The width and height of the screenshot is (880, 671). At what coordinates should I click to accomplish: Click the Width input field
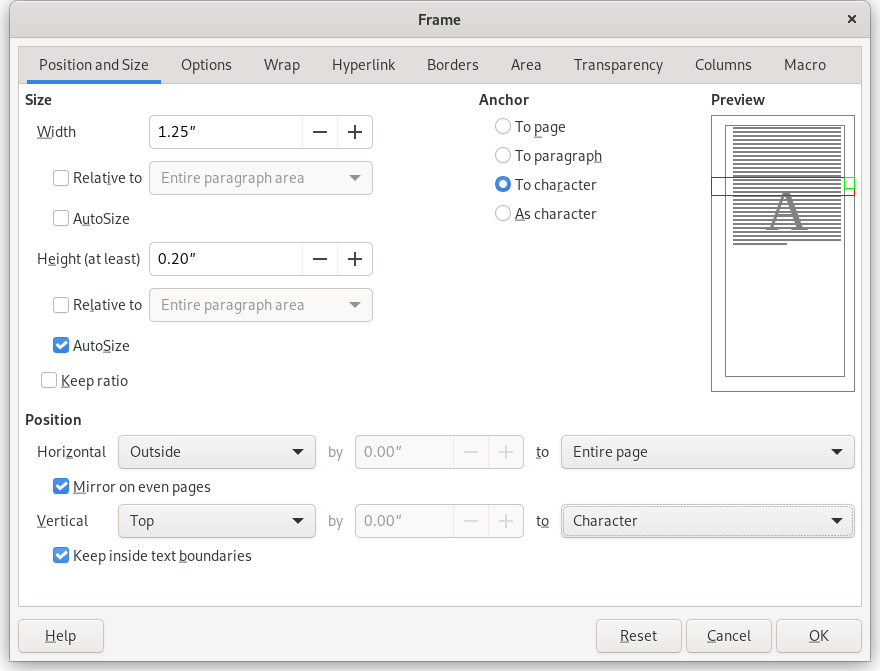coord(226,132)
